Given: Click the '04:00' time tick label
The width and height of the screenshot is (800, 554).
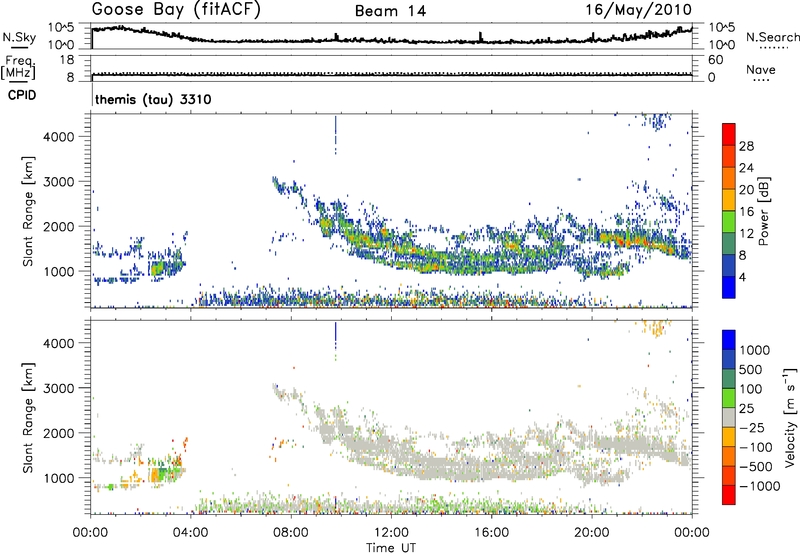Looking at the screenshot, I should tap(191, 533).
